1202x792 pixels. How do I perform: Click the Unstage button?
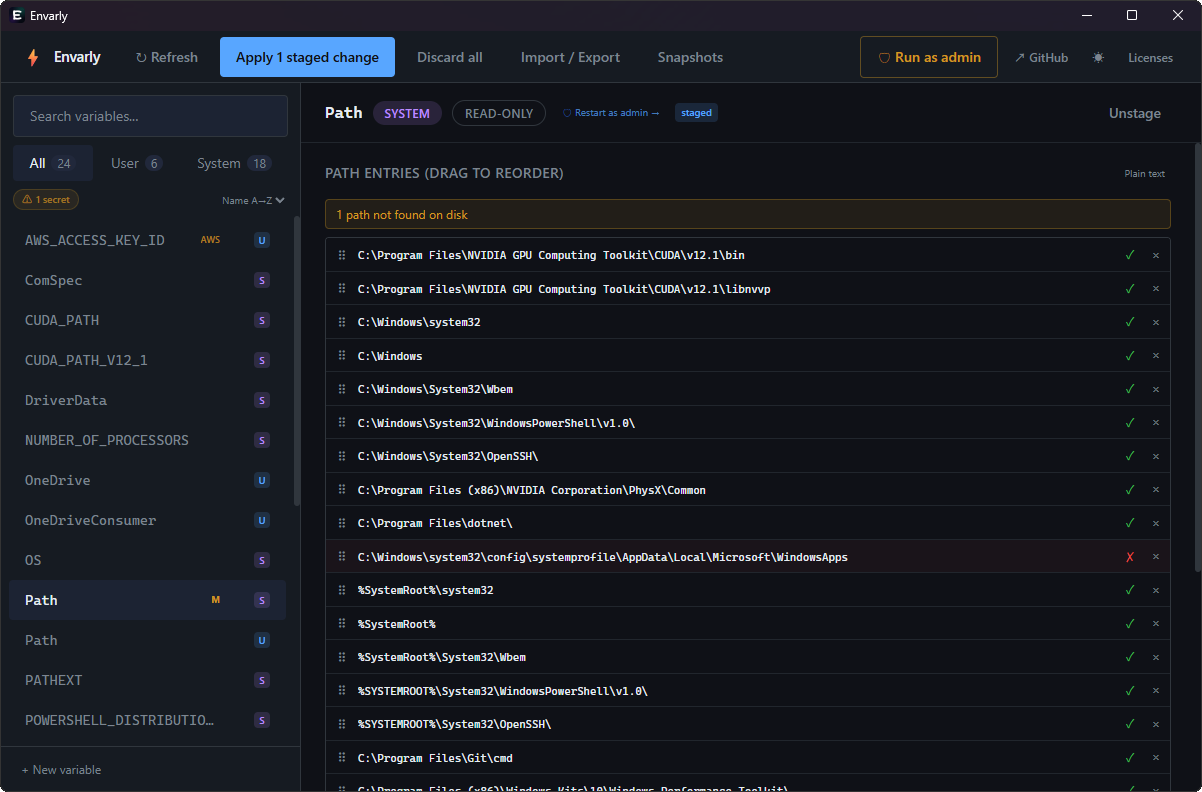[x=1134, y=113]
